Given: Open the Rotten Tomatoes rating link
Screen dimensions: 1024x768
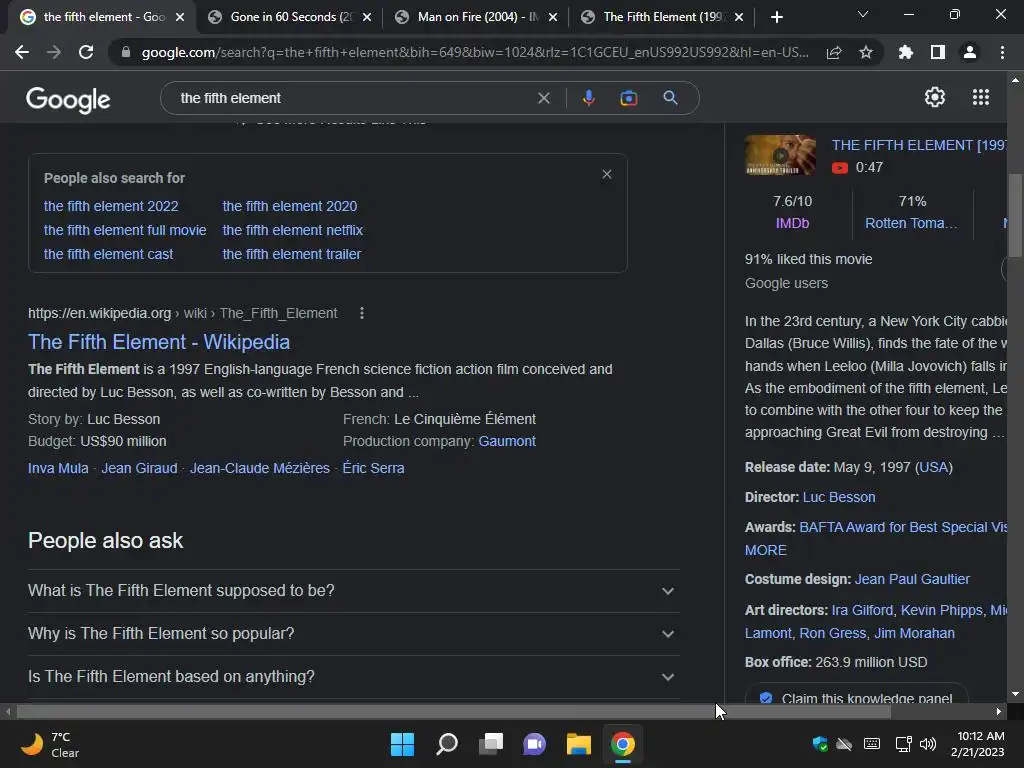Looking at the screenshot, I should click(911, 223).
